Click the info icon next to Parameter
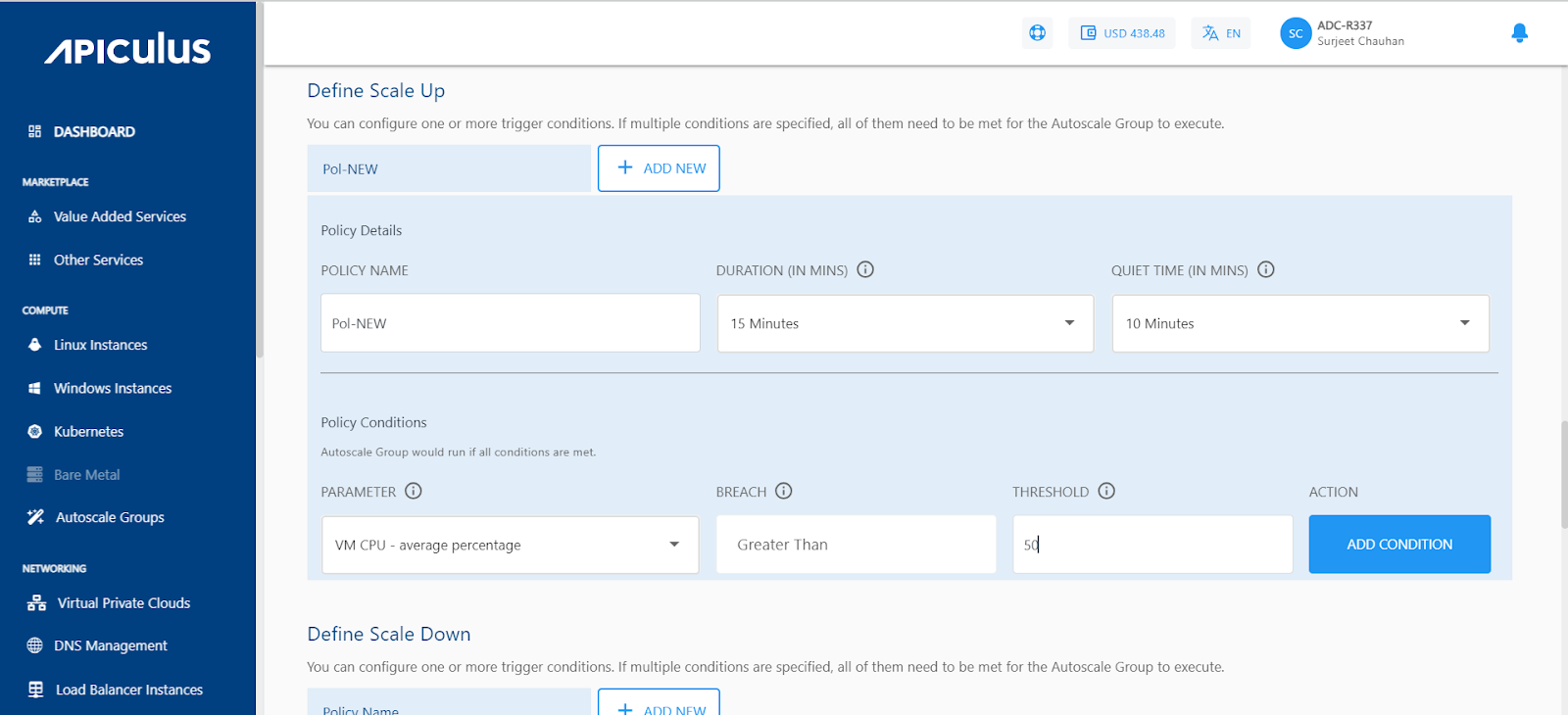Viewport: 1568px width, 715px height. tap(414, 491)
